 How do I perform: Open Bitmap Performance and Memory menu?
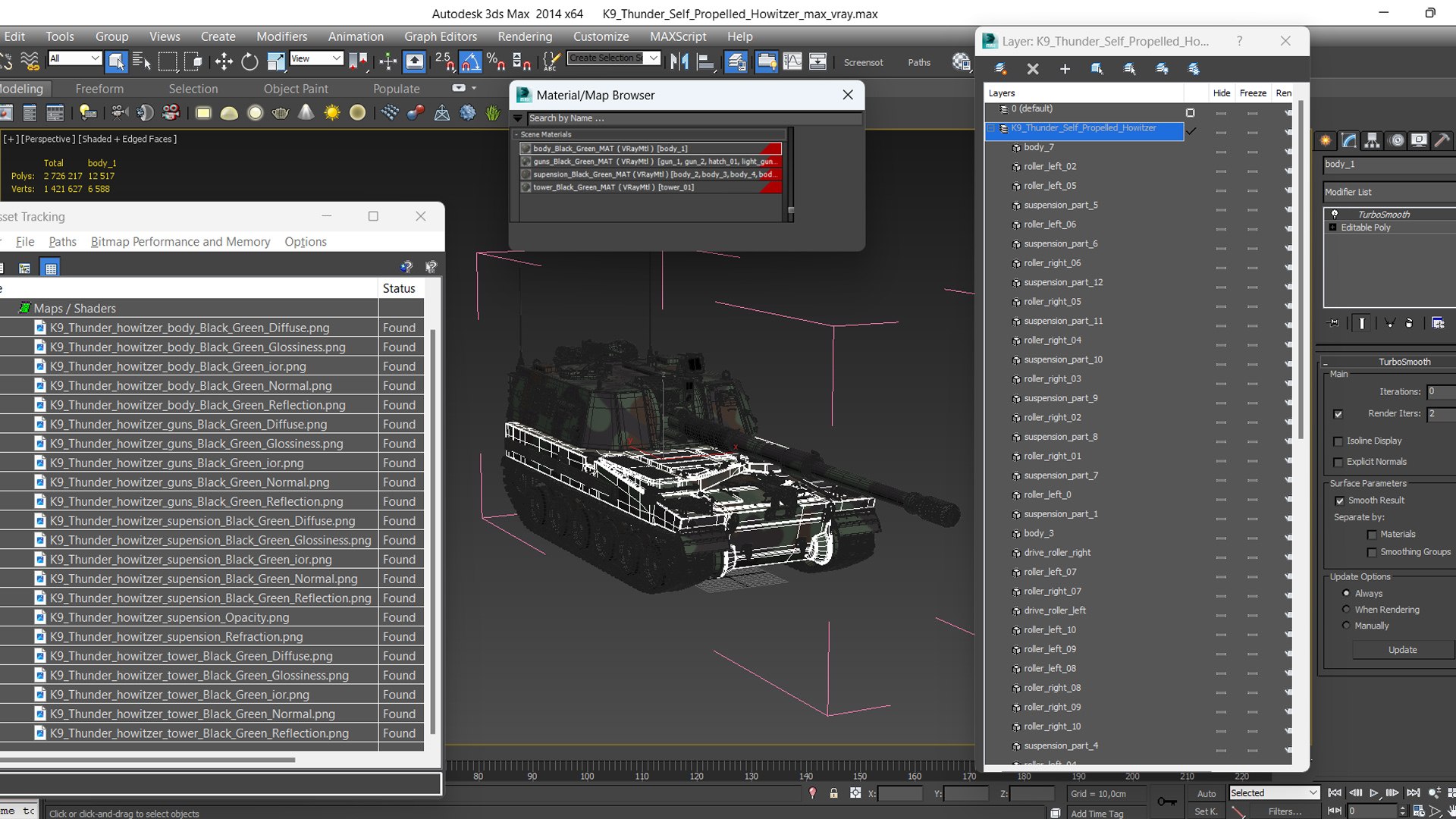coord(180,242)
